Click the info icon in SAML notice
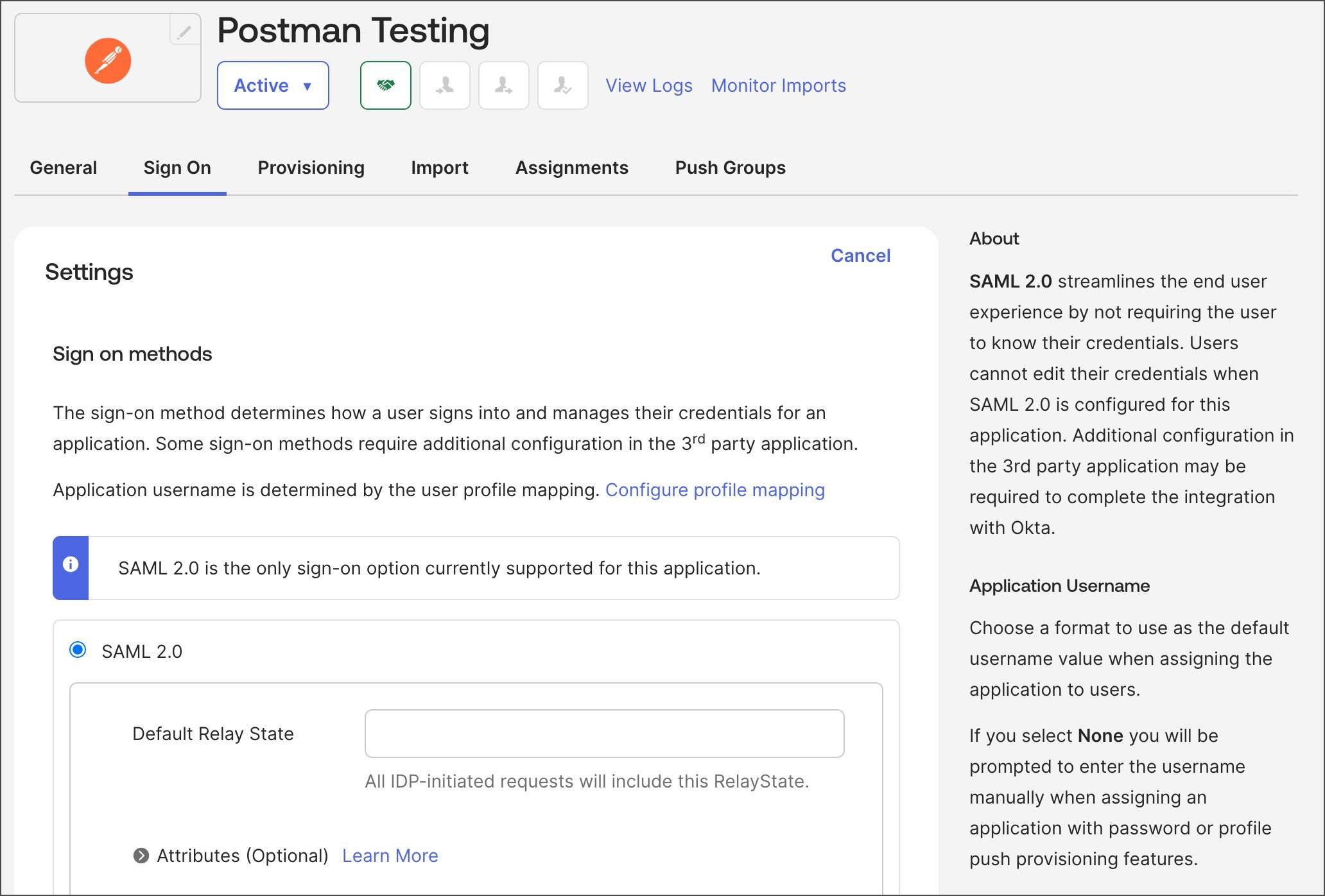Screen dimensions: 1325x896 click(71, 564)
